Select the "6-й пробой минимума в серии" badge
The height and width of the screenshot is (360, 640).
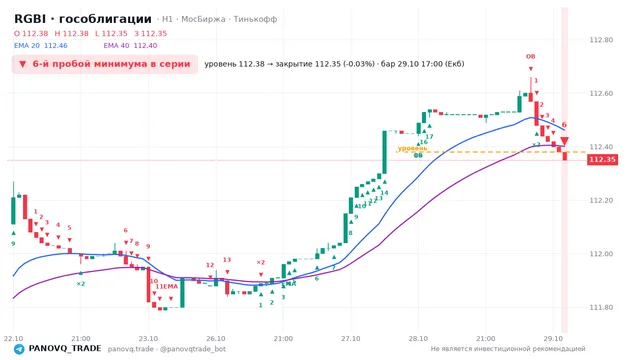point(105,64)
